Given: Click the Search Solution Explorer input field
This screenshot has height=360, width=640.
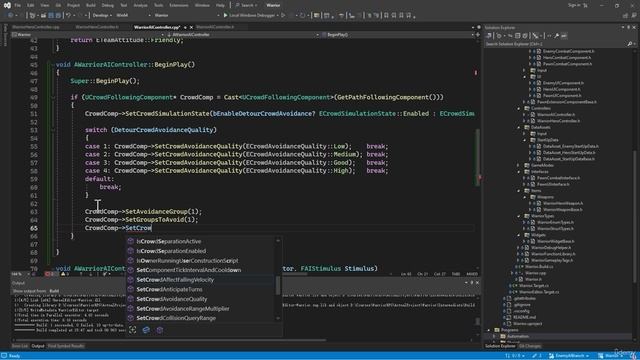Looking at the screenshot, I should 555,44.
